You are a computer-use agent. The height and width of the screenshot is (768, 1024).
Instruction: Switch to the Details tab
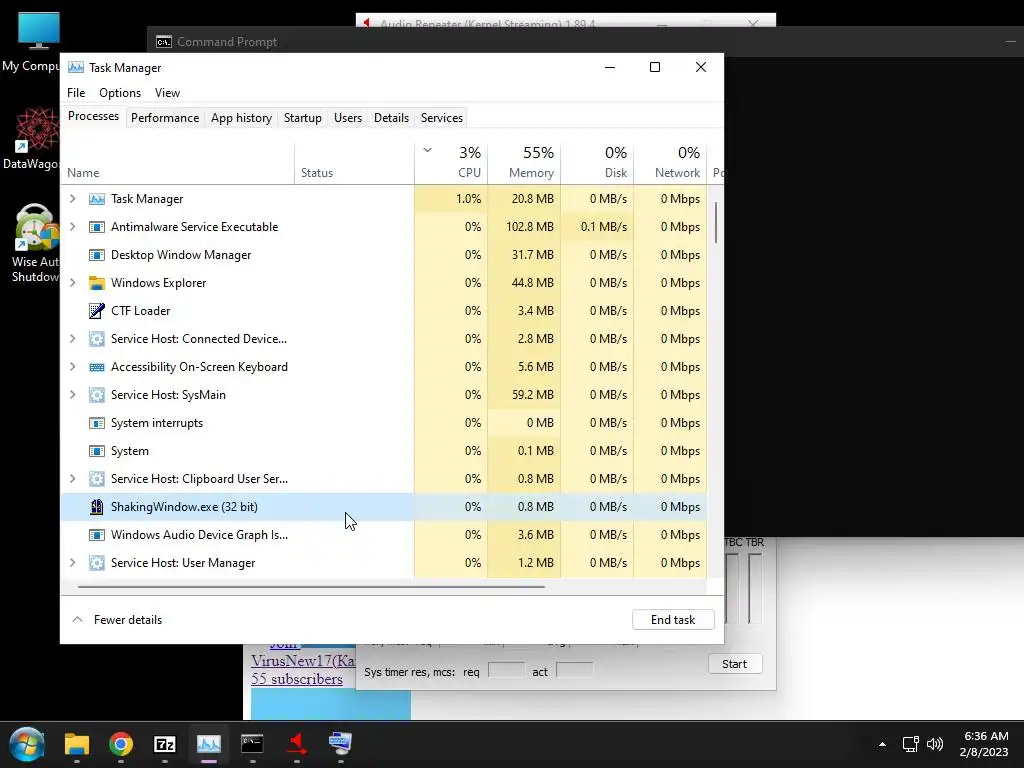point(391,118)
